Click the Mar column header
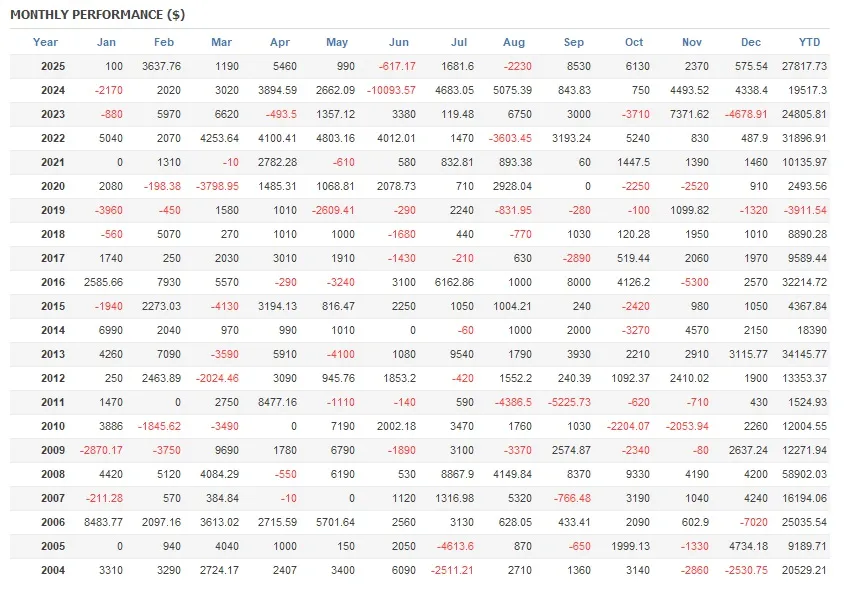The image size is (846, 589). pos(222,42)
